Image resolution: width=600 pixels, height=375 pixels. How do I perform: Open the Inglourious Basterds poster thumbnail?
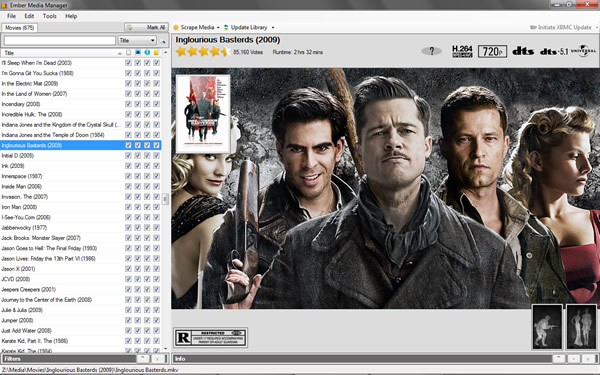click(203, 114)
